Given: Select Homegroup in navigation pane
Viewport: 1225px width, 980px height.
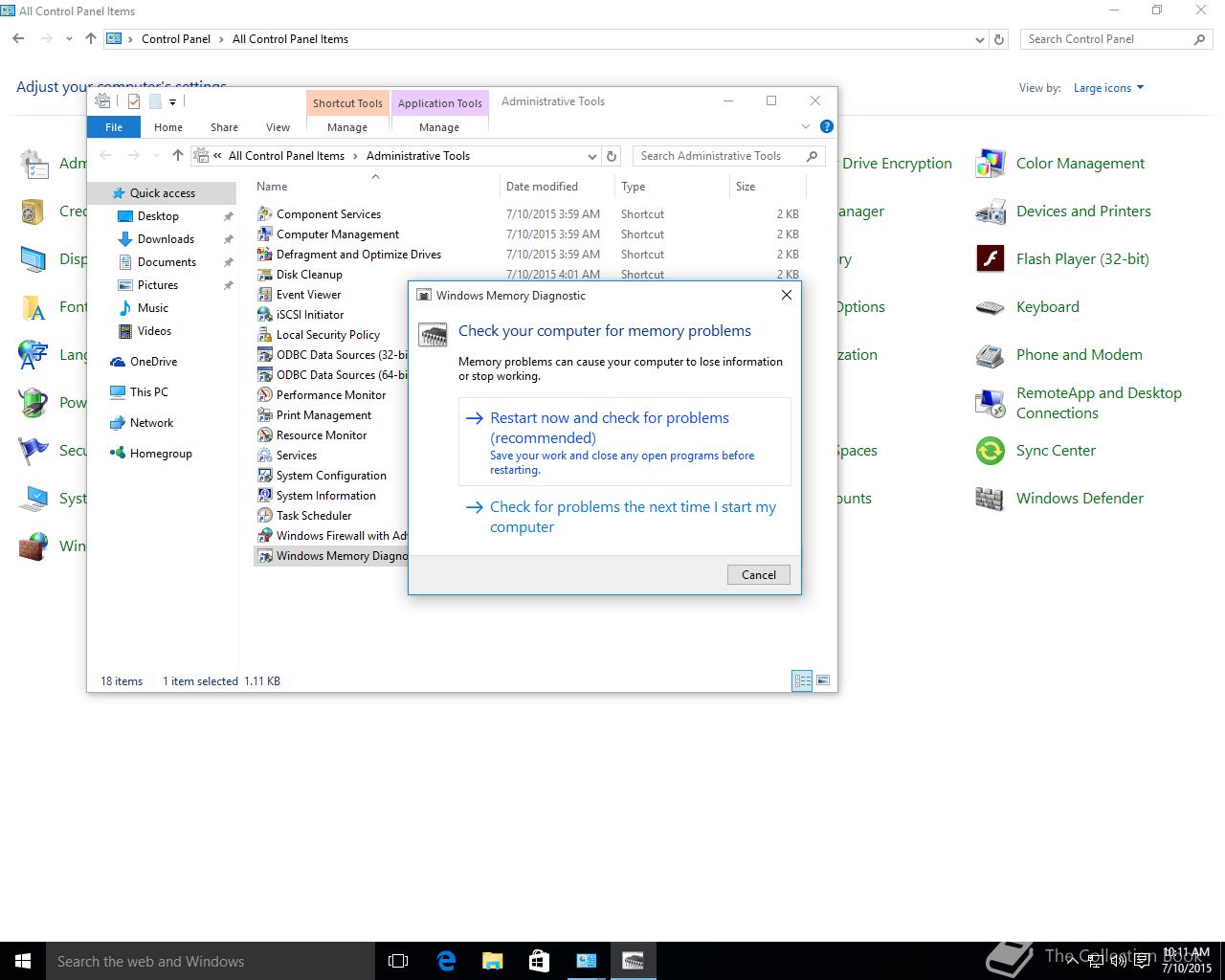Looking at the screenshot, I should pos(161,454).
